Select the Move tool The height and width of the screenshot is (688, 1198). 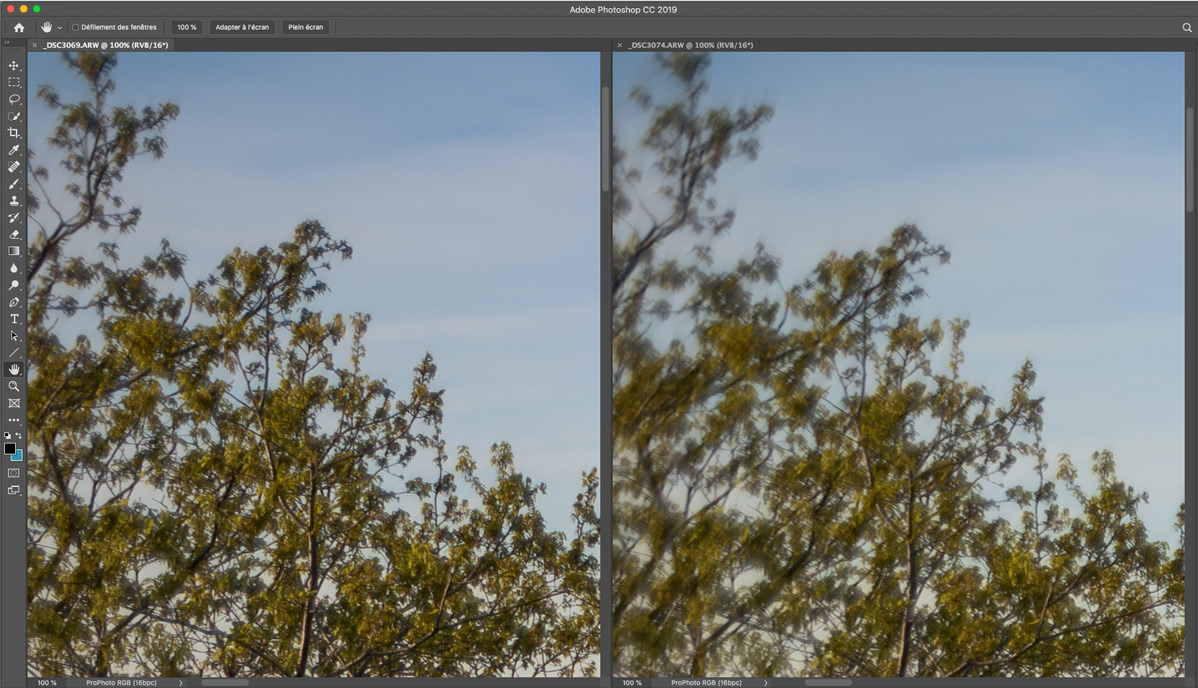click(x=14, y=65)
